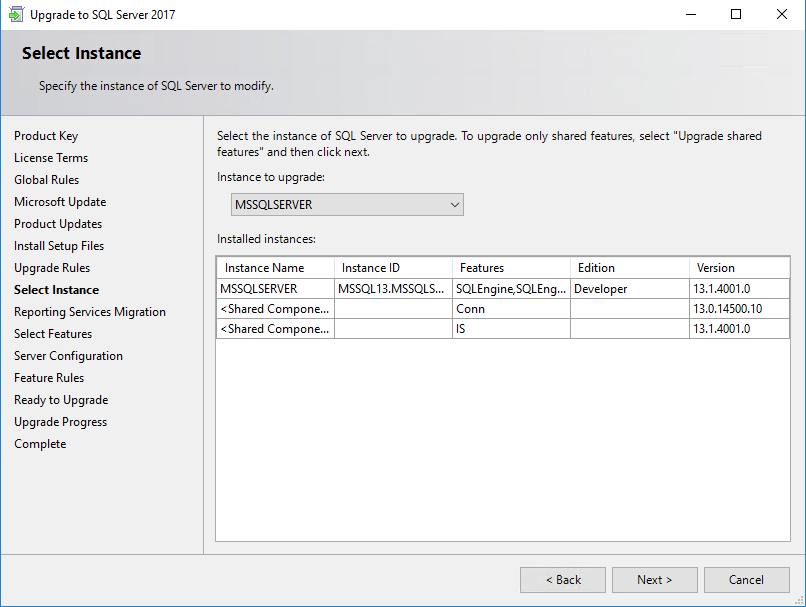Select the Product Key step
The image size is (806, 607).
click(46, 136)
